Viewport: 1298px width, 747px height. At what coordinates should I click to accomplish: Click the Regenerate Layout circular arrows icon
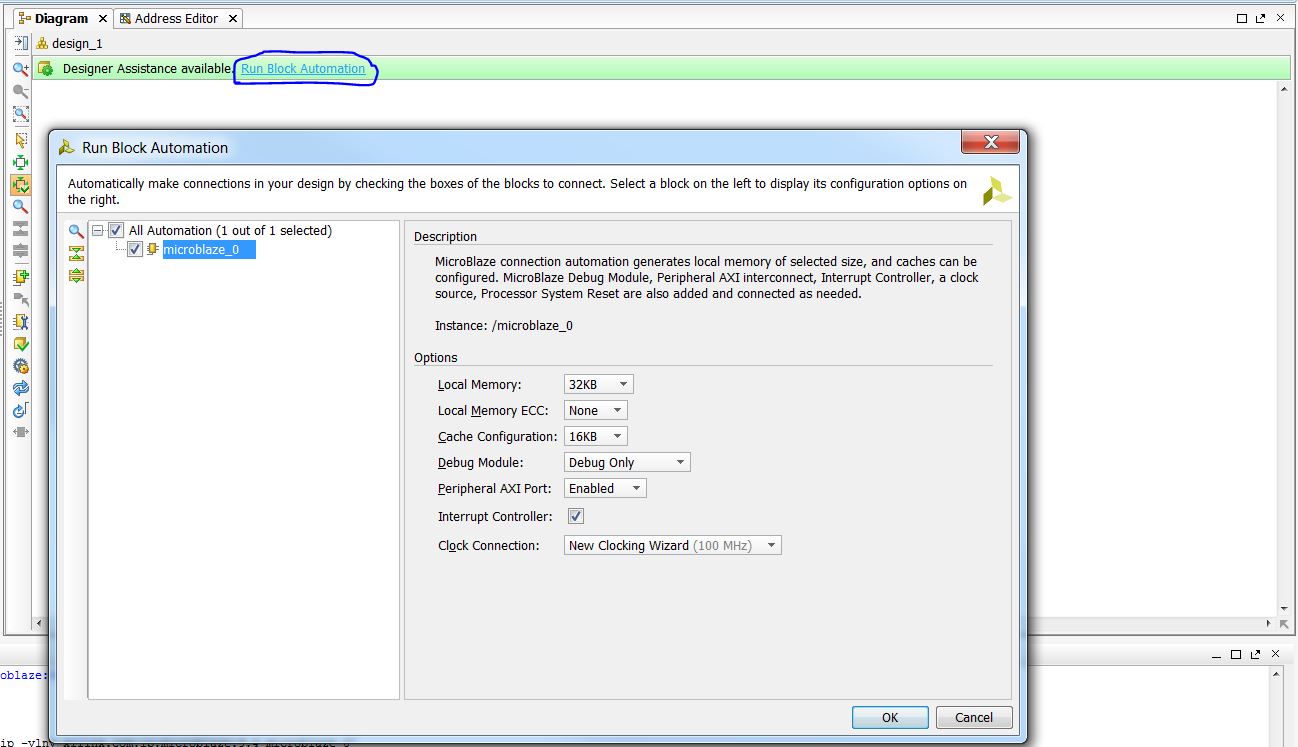click(x=20, y=388)
